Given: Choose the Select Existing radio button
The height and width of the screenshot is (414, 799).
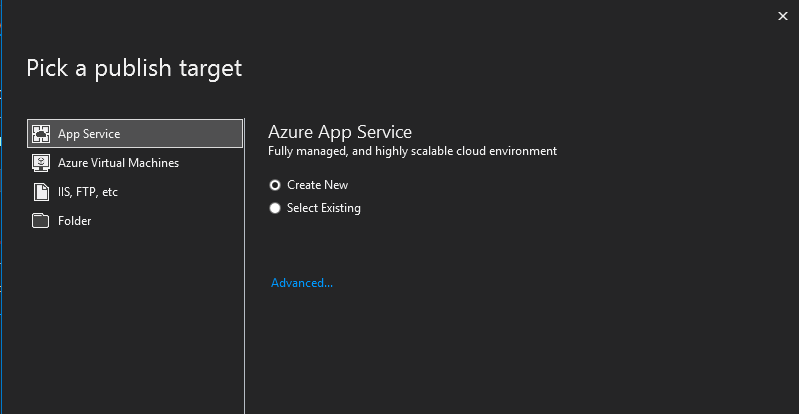Looking at the screenshot, I should click(275, 208).
